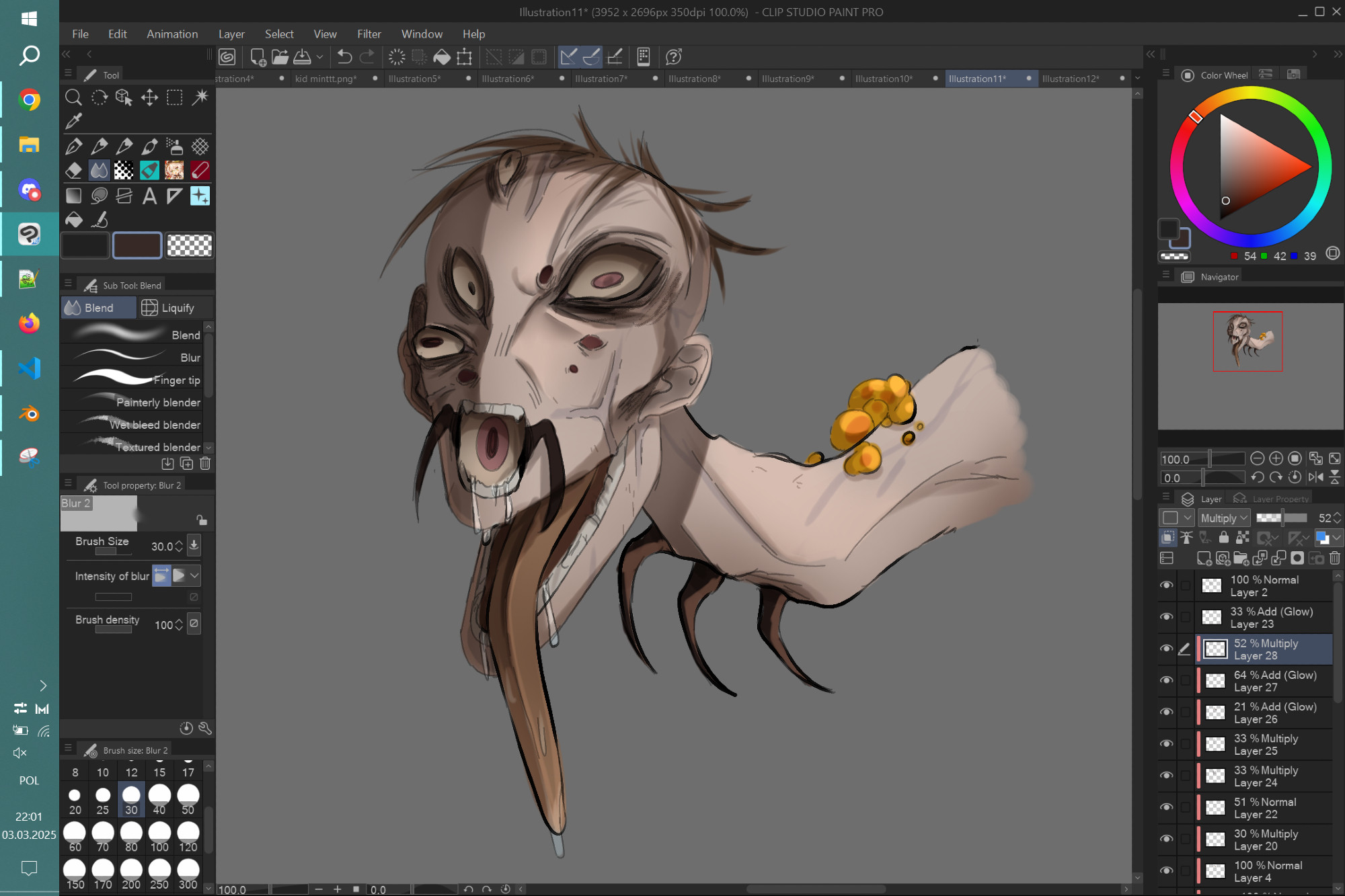Viewport: 1345px width, 896px height.
Task: Select the Move layer tool
Action: pyautogui.click(x=149, y=98)
